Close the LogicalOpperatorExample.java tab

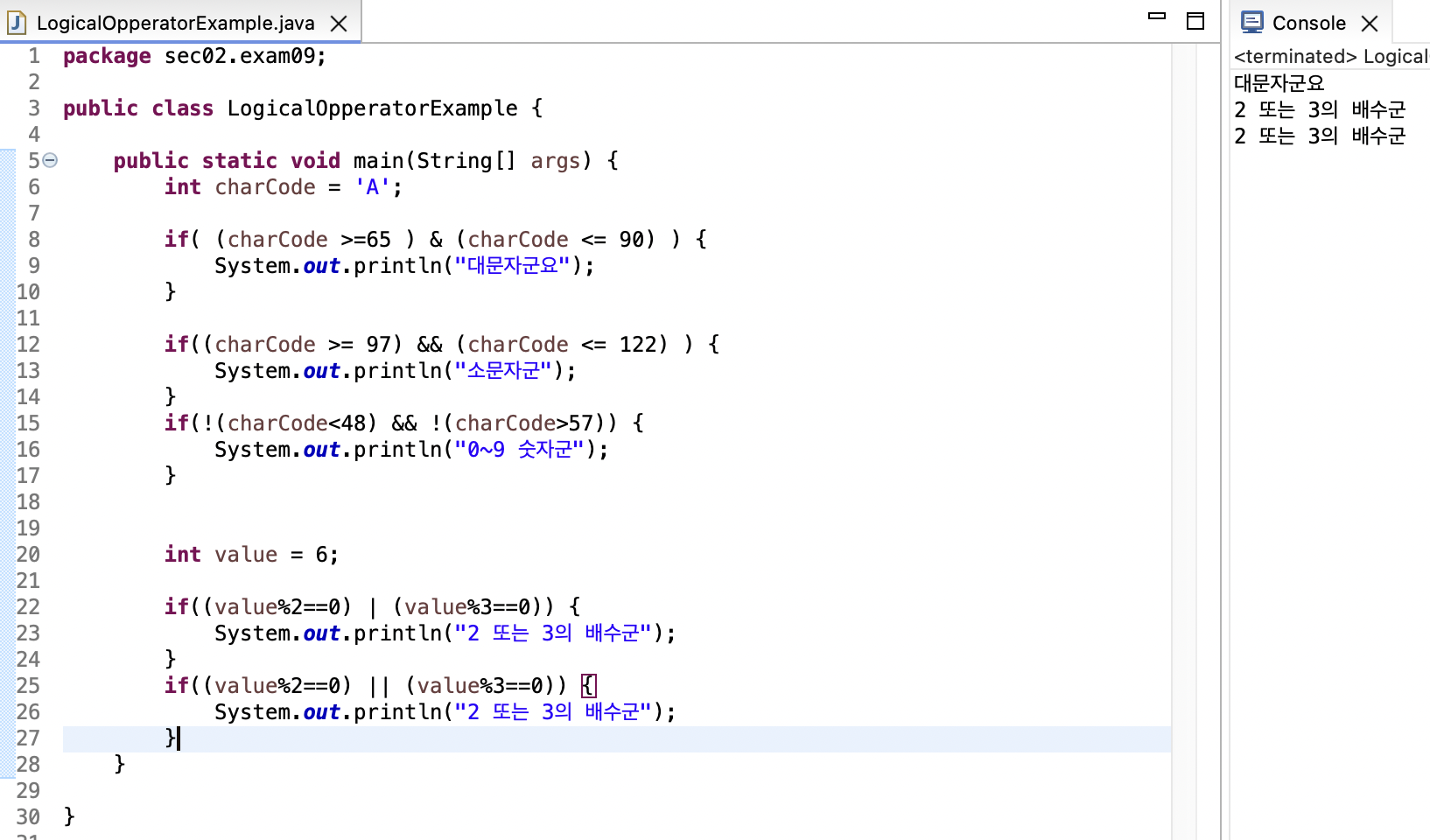click(x=339, y=24)
